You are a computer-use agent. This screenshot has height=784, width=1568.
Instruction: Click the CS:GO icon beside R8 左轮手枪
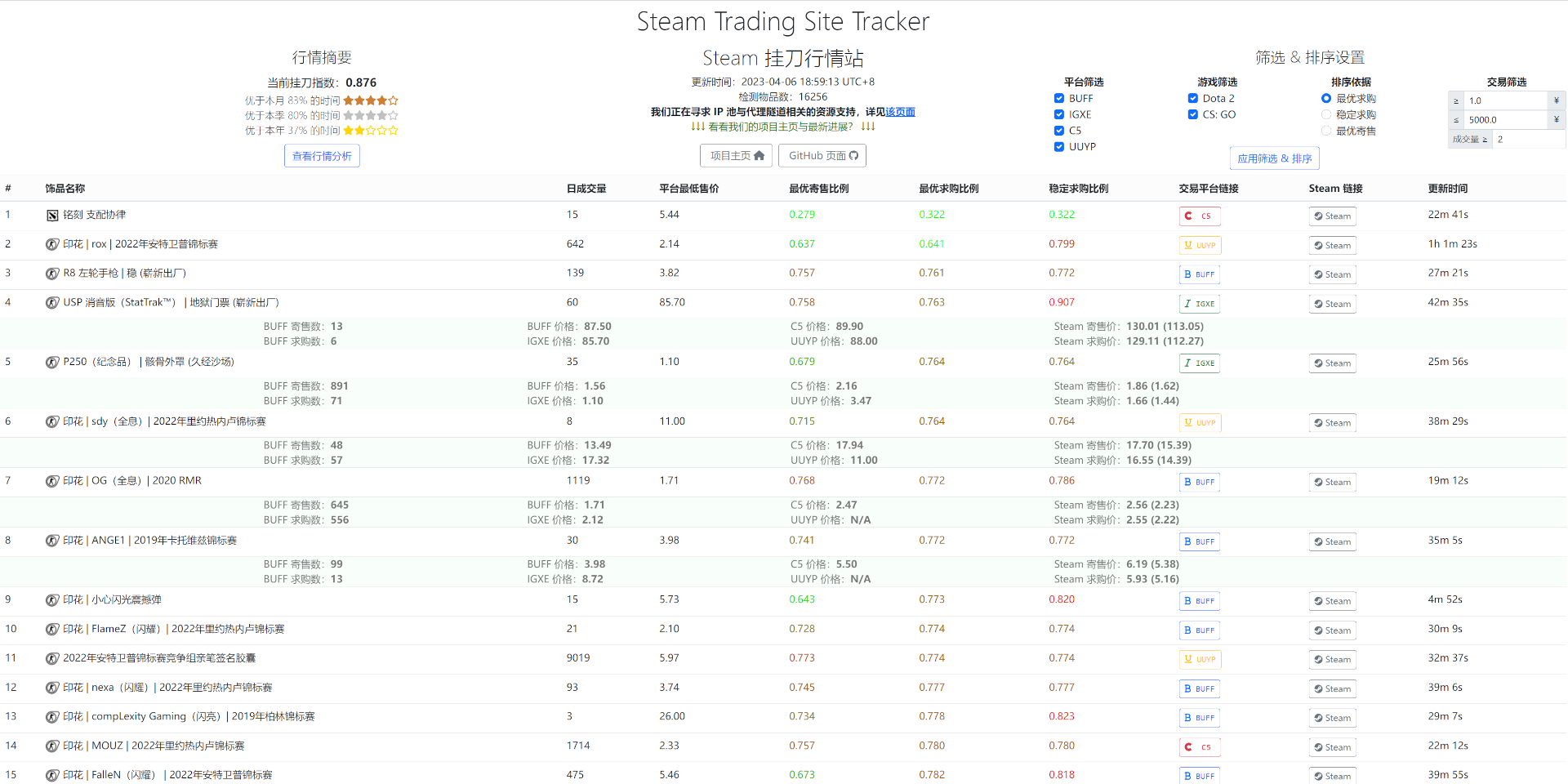click(52, 274)
